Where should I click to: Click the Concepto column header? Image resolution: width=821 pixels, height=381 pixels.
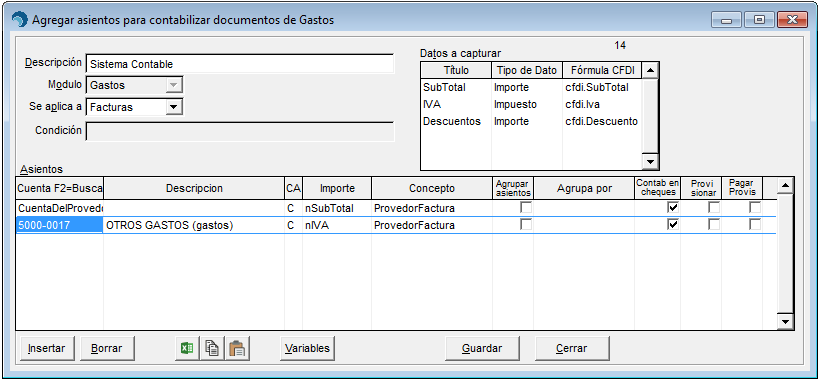(x=432, y=188)
